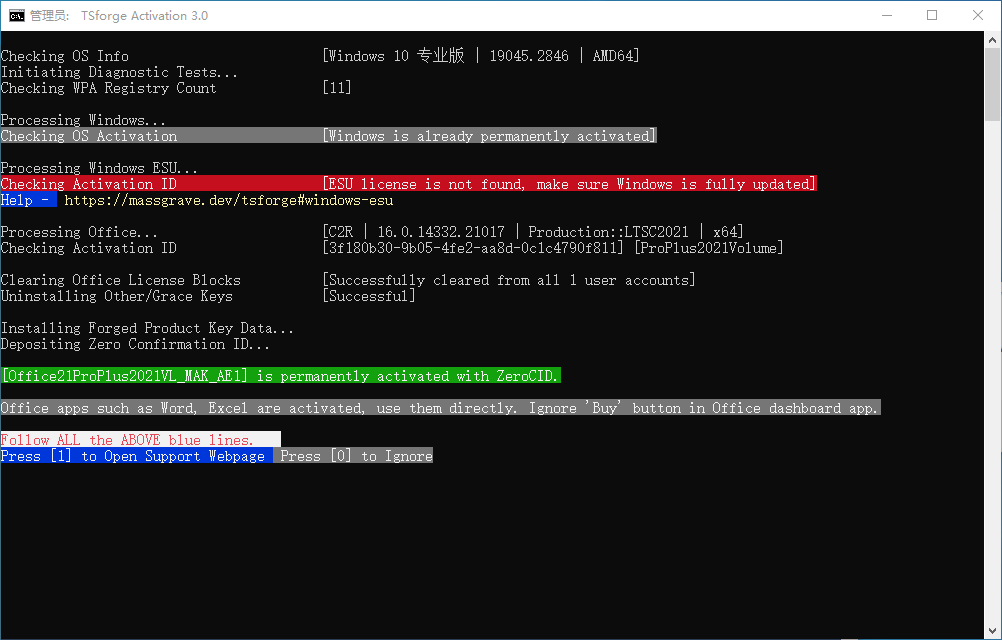Click the TSforge Activation 3.0 title text
The height and width of the screenshot is (640, 1002).
[x=144, y=15]
